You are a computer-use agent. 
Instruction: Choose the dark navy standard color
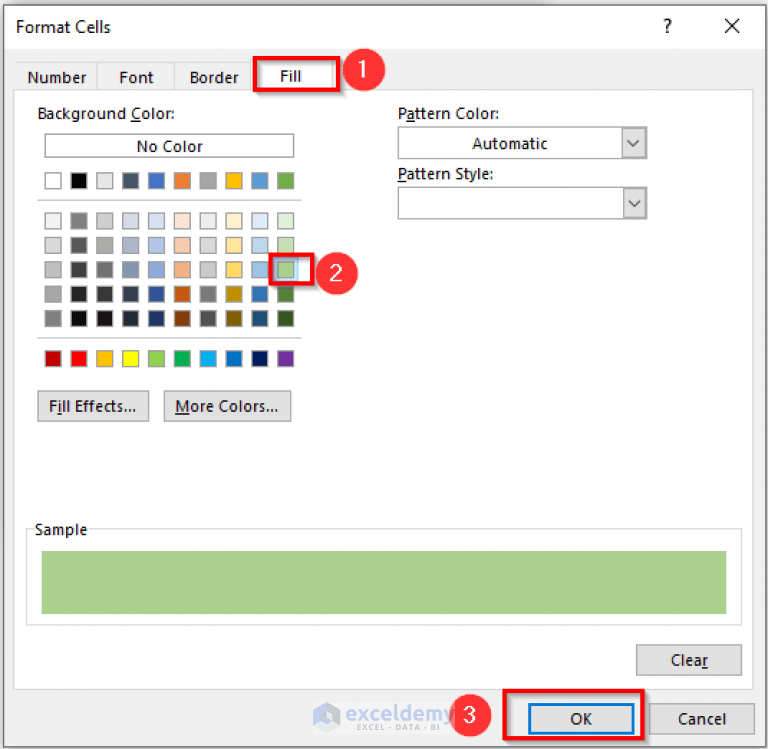pos(260,359)
